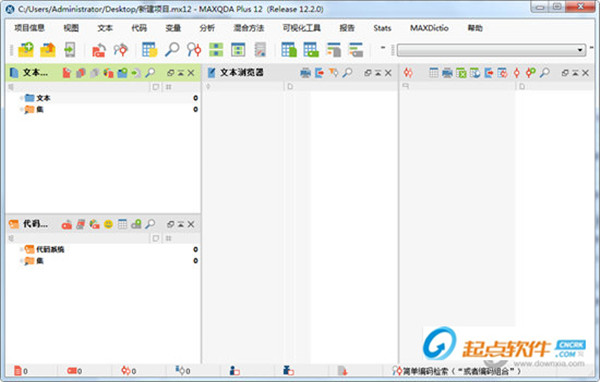Open the MAXDictio menu
The width and height of the screenshot is (600, 382).
click(429, 28)
